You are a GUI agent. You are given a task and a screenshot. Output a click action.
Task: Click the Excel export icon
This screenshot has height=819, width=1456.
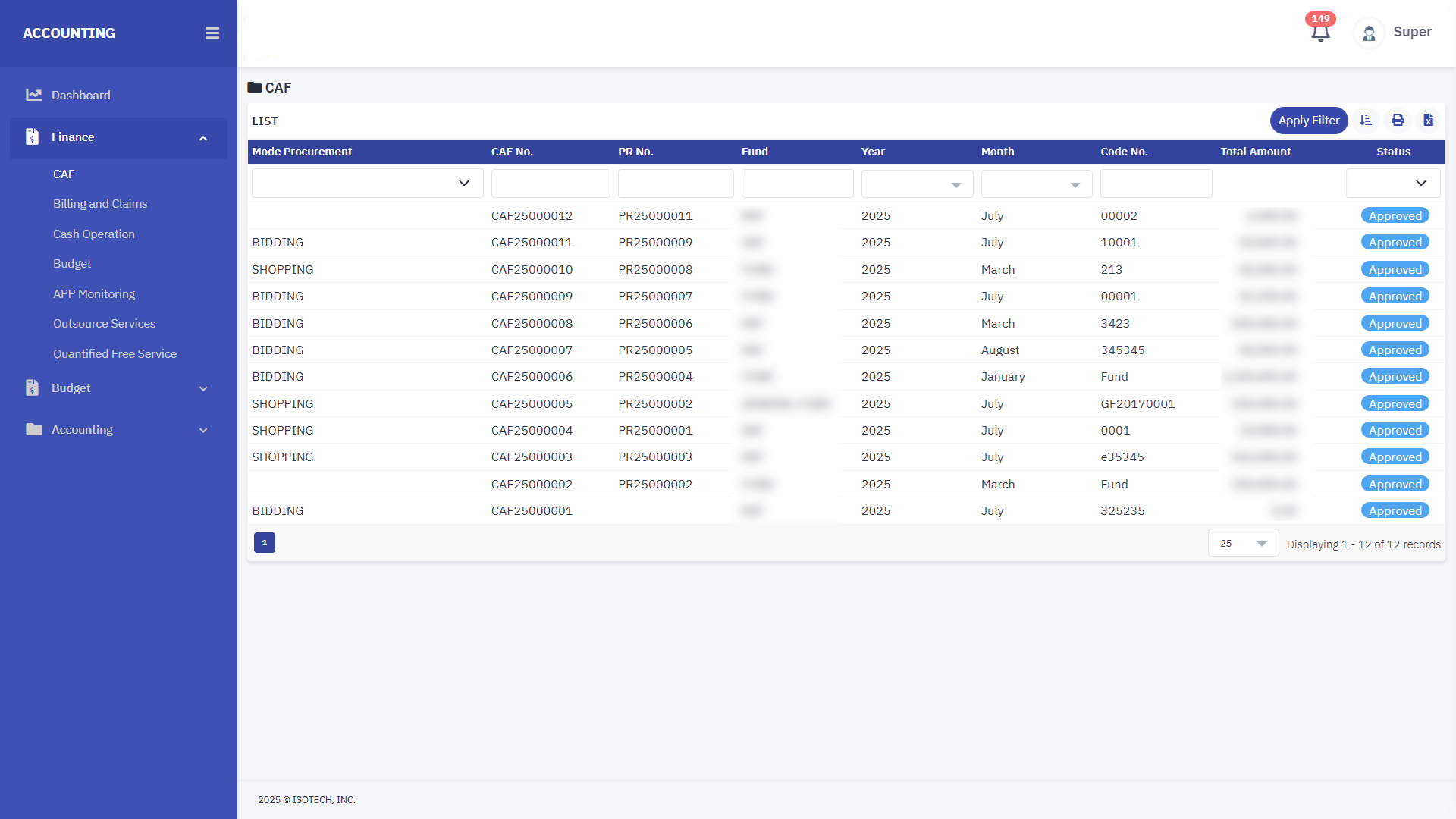(1428, 120)
